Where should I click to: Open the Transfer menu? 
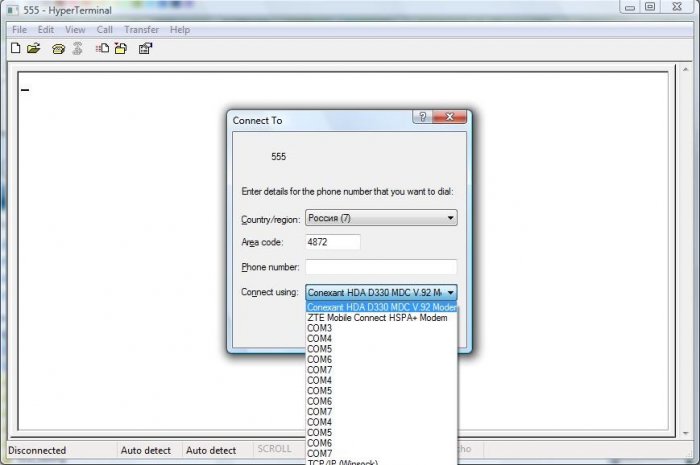pos(141,30)
